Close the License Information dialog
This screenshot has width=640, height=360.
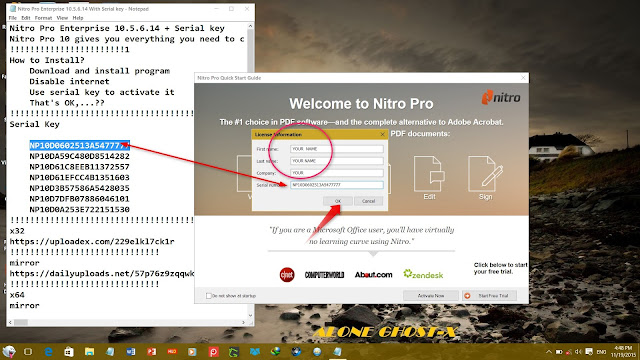coord(382,134)
